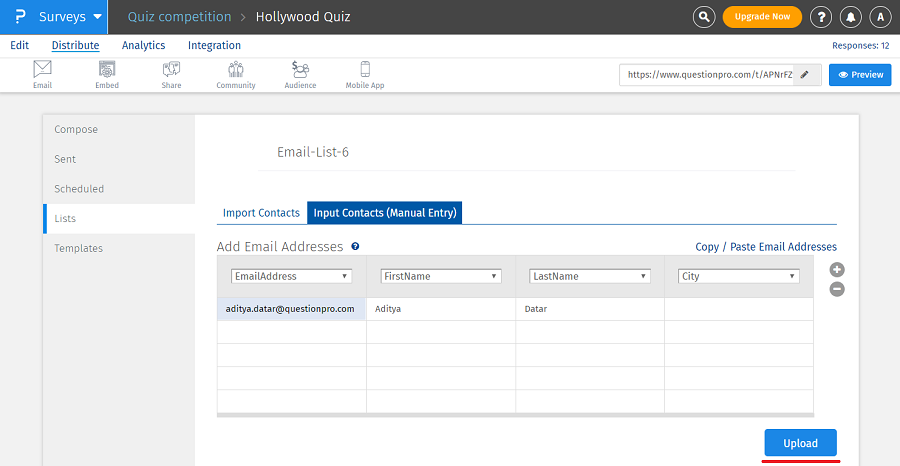Click the help question mark icon

(x=821, y=17)
